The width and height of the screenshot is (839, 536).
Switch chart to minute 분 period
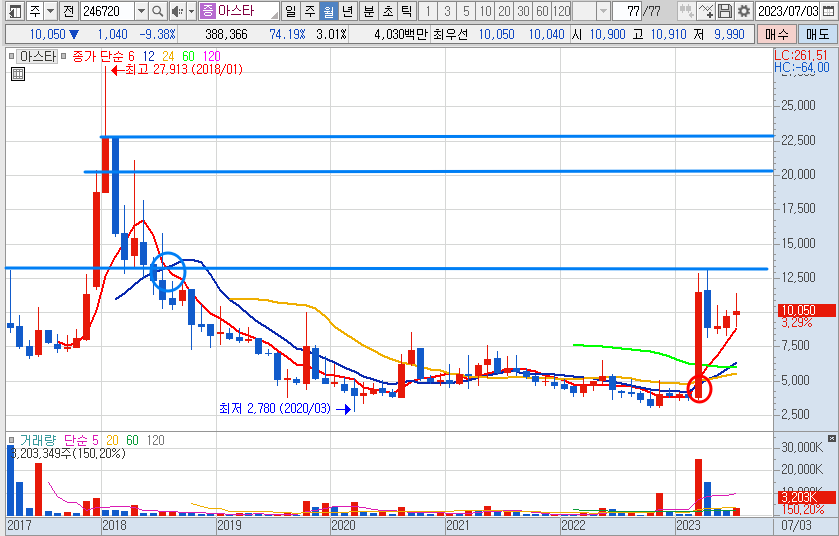[369, 11]
